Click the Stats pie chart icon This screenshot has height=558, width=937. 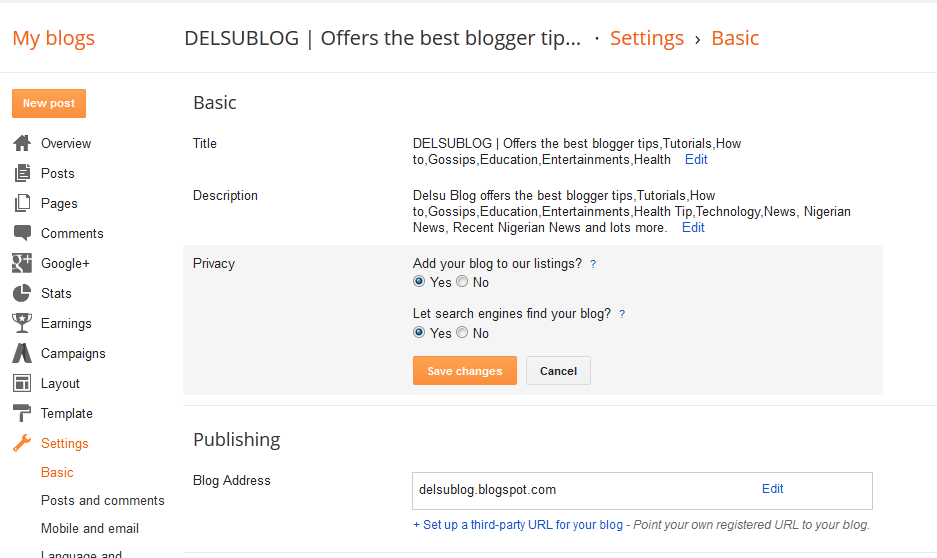pos(22,293)
